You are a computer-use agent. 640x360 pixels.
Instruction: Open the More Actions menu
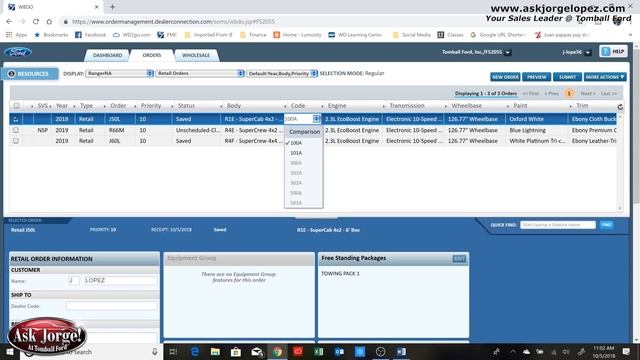605,77
